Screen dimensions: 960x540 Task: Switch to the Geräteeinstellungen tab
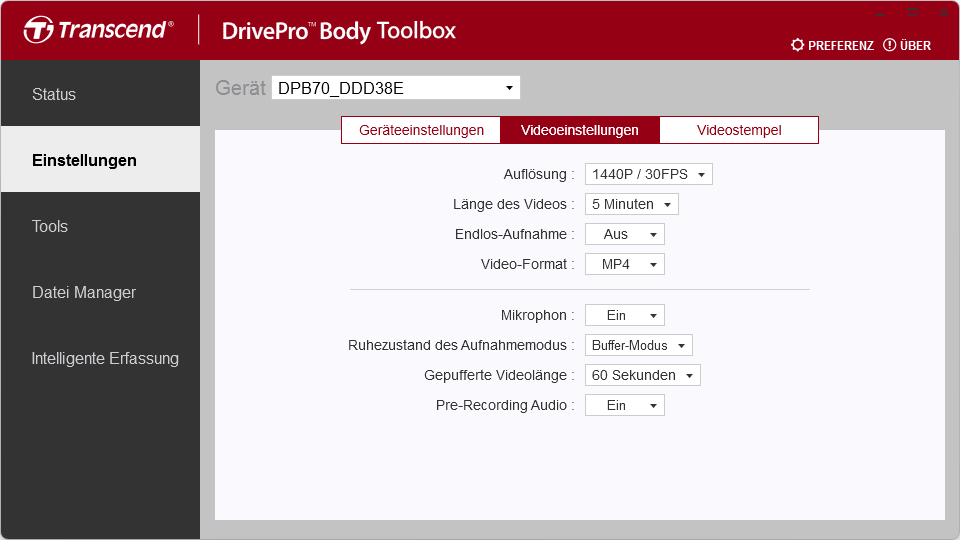tap(421, 130)
